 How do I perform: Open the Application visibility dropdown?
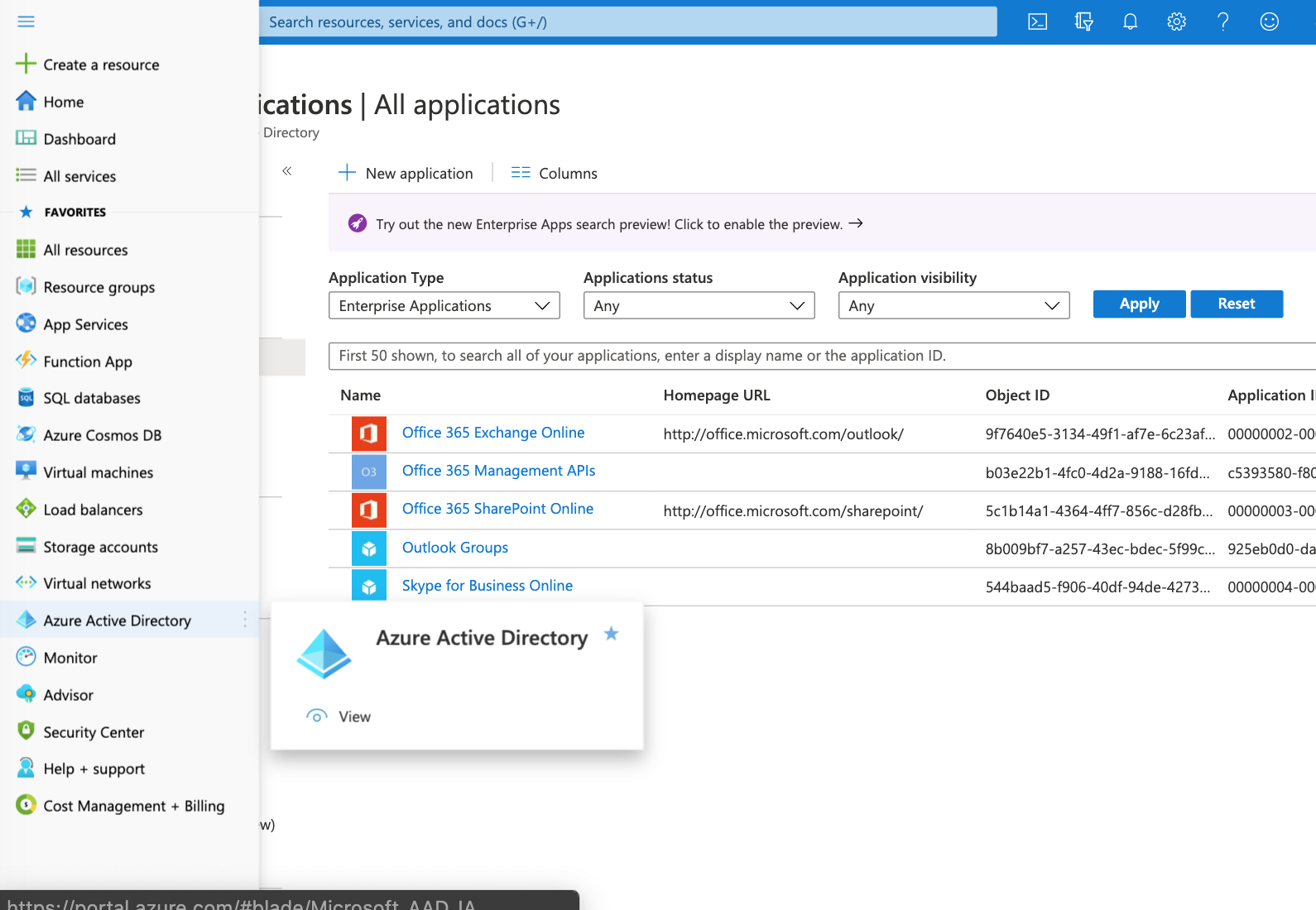(x=953, y=306)
